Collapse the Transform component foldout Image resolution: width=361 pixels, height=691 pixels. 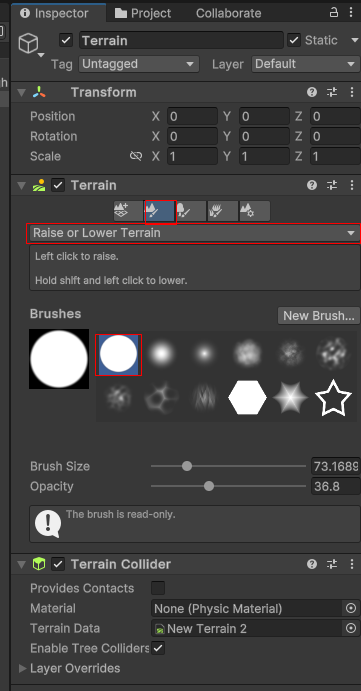21,92
